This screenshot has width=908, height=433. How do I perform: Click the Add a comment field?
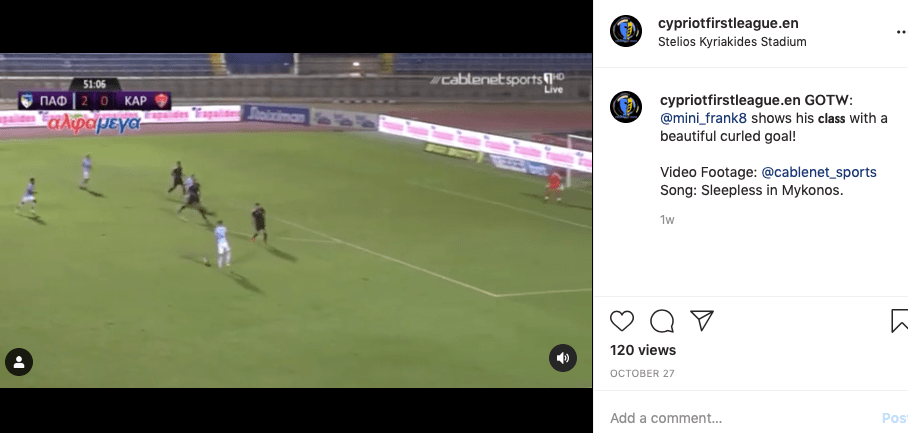(741, 418)
